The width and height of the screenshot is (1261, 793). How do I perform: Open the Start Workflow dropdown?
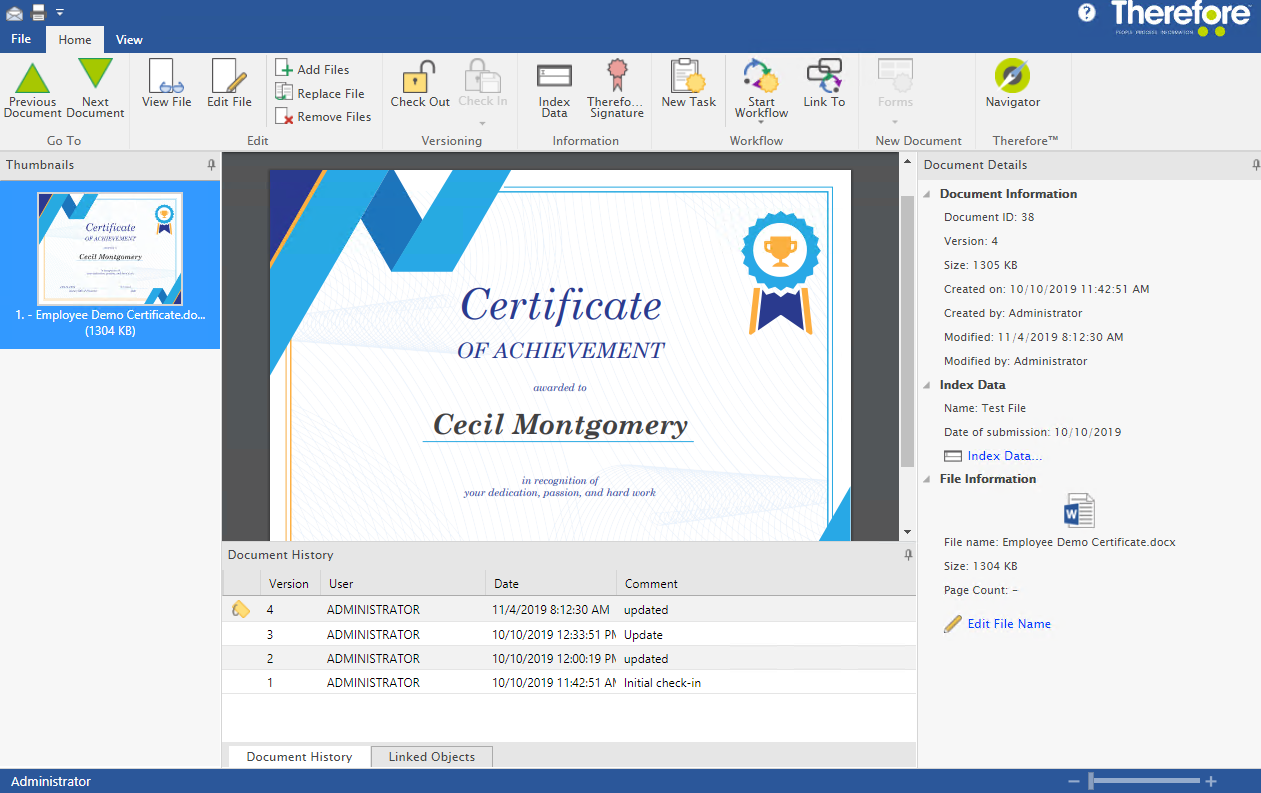[761, 122]
